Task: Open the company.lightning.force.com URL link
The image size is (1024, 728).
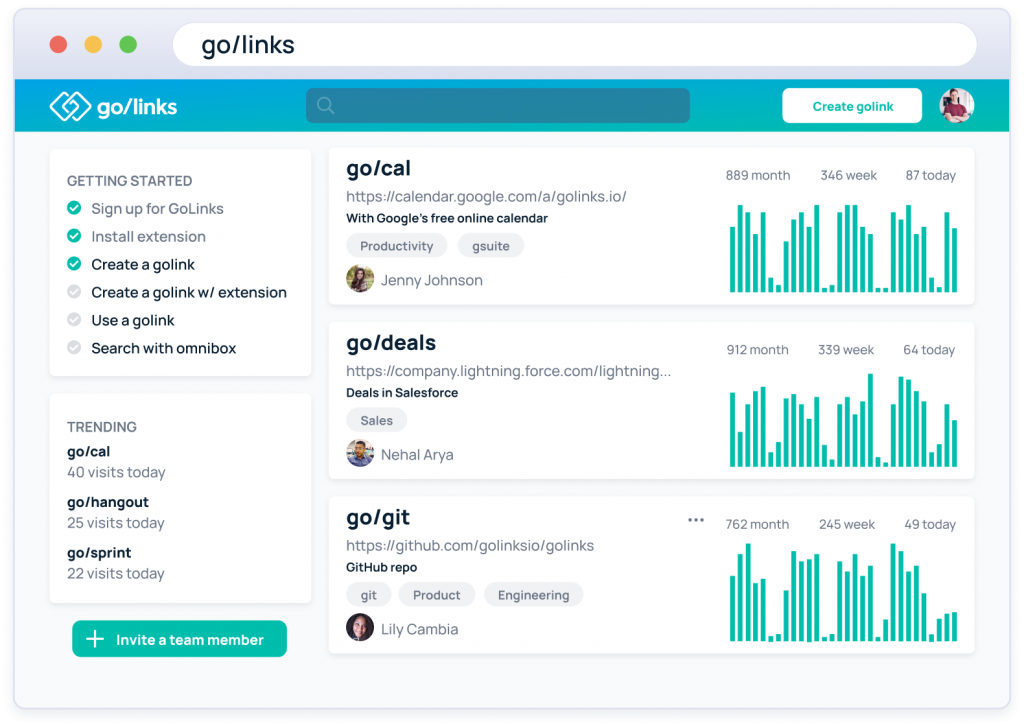Action: [509, 371]
